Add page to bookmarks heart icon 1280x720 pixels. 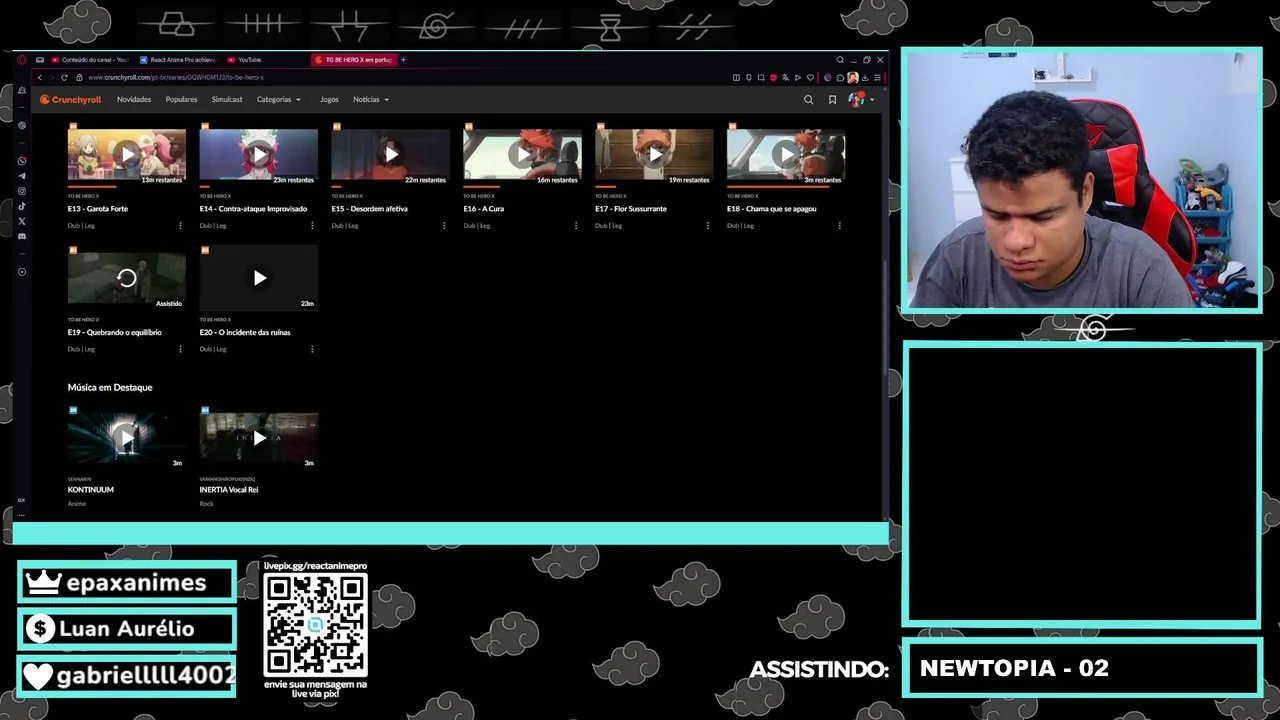[810, 77]
